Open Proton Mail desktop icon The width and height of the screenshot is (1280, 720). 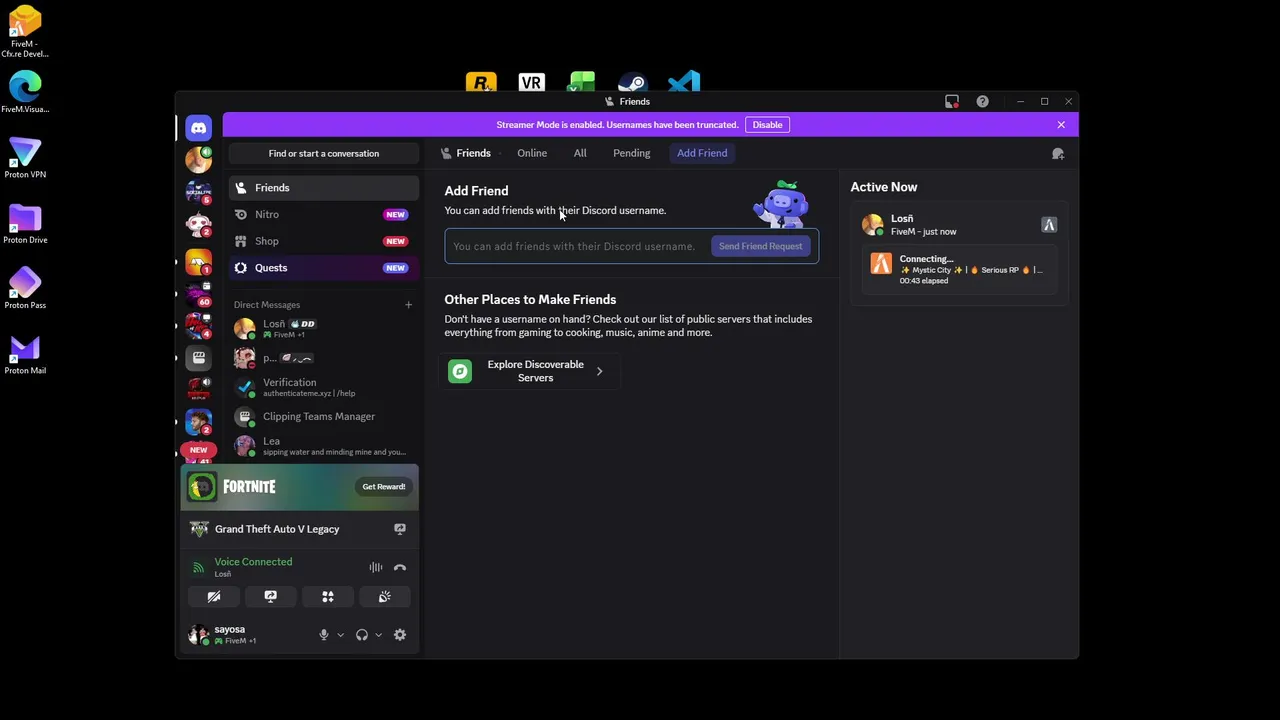coord(25,354)
